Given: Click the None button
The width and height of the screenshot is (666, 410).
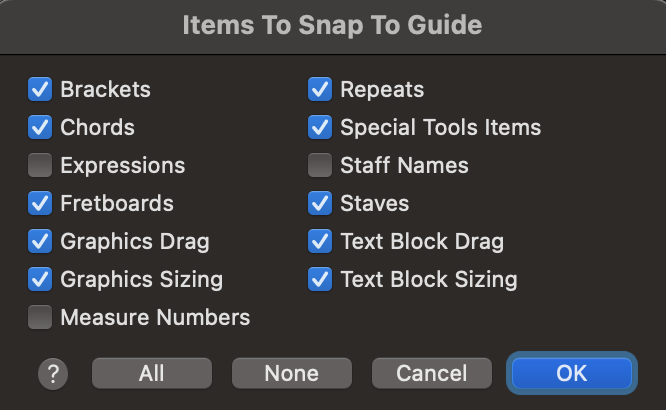Looking at the screenshot, I should (x=292, y=374).
